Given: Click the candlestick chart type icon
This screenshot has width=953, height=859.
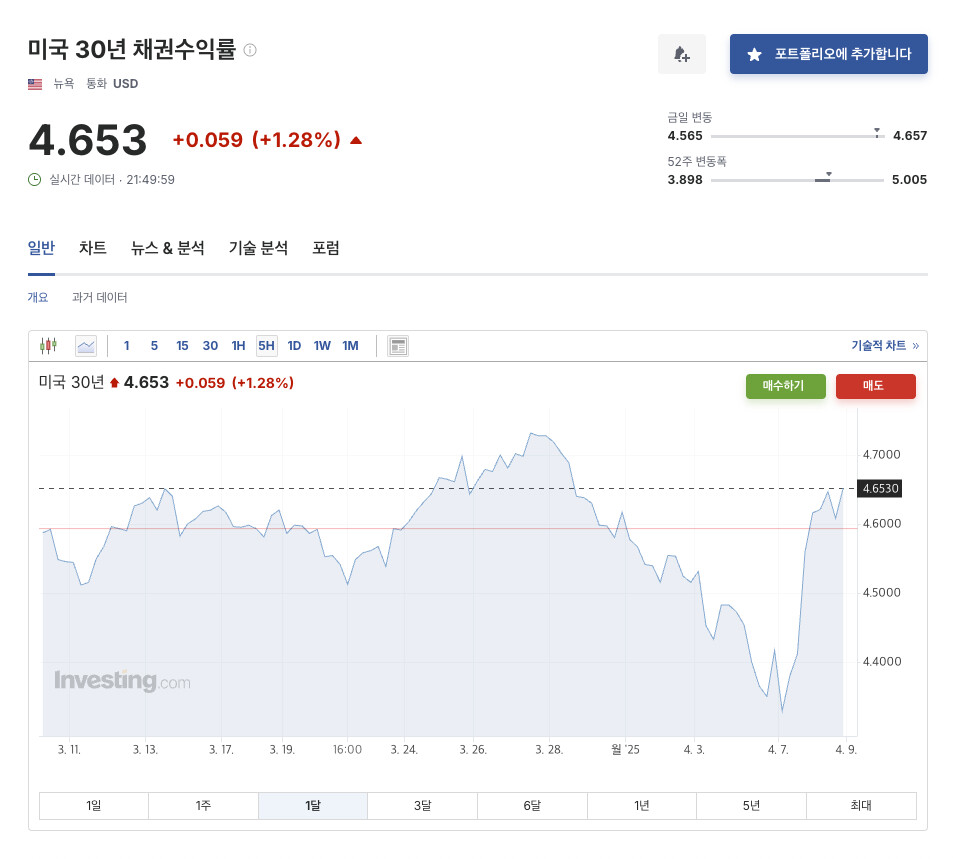Looking at the screenshot, I should 48,346.
